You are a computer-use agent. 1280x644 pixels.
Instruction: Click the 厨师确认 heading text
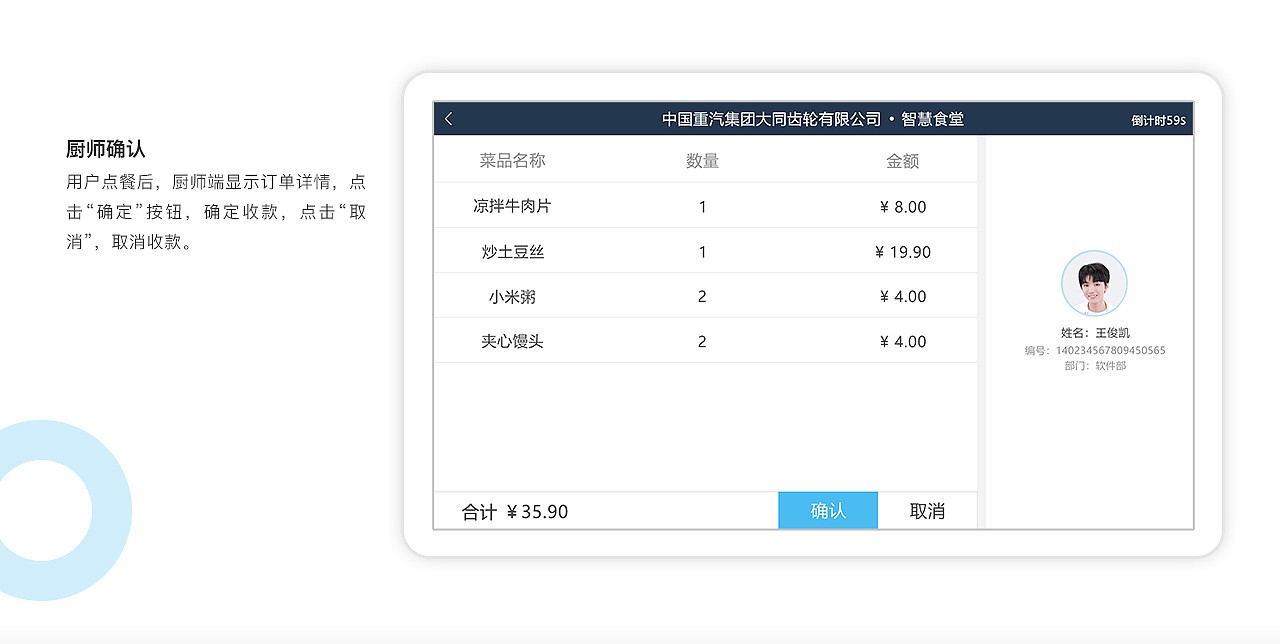pos(106,150)
